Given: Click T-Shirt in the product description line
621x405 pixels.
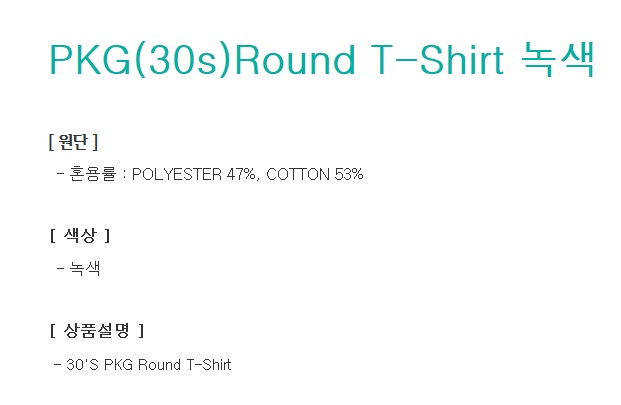Looking at the screenshot, I should tap(209, 365).
